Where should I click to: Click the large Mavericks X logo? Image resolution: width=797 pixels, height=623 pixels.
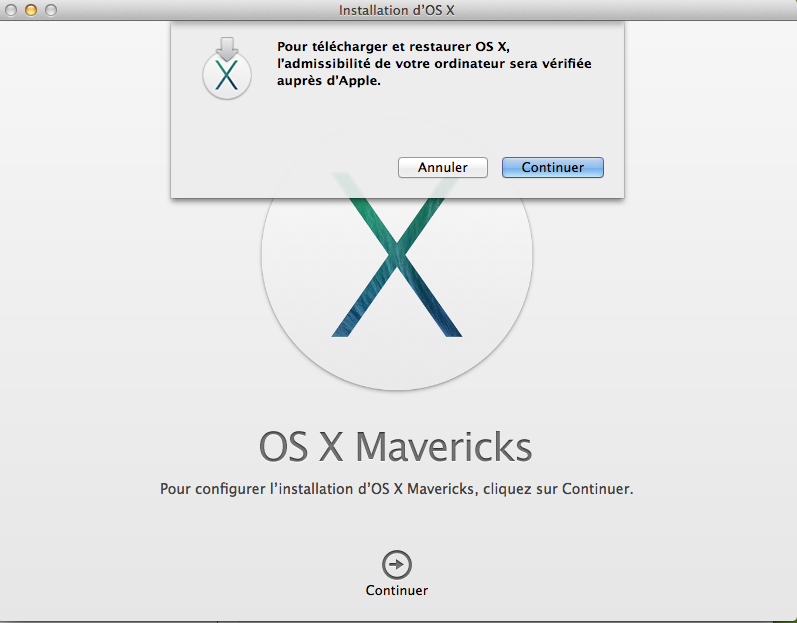397,257
